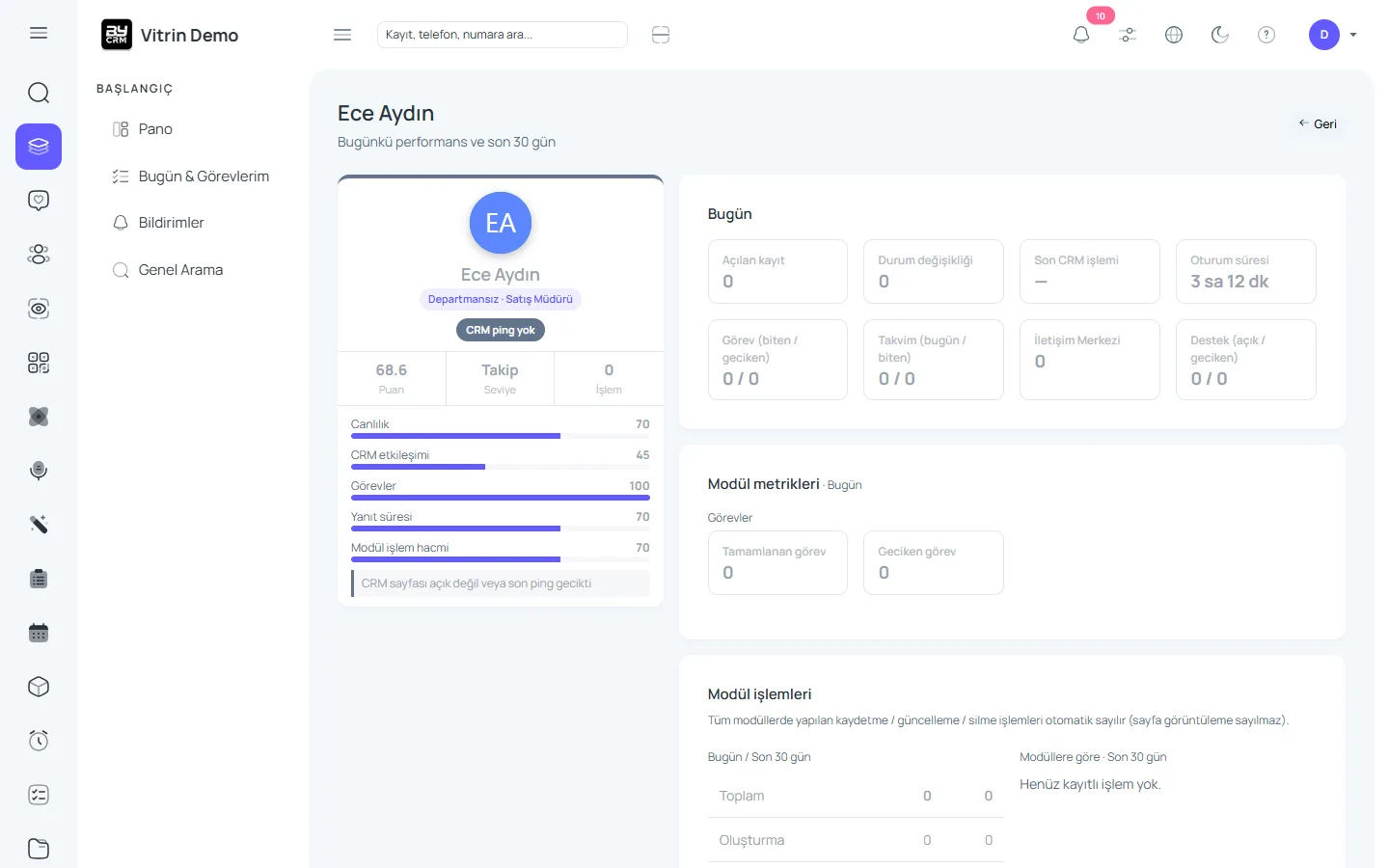The width and height of the screenshot is (1389, 868).
Task: Click into the record, phone, number search field
Action: click(503, 35)
